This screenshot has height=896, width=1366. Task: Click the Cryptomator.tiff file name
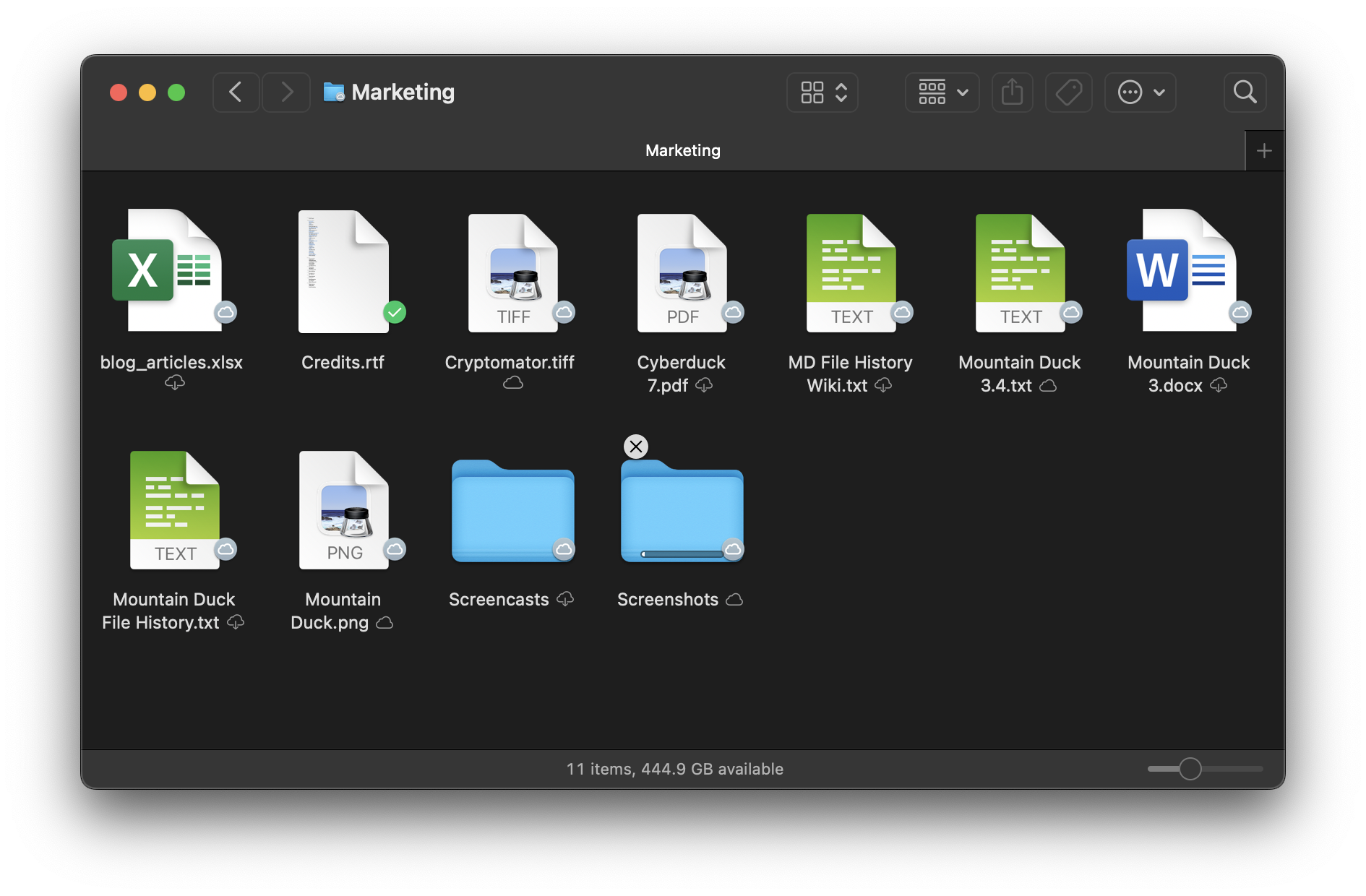click(x=510, y=362)
